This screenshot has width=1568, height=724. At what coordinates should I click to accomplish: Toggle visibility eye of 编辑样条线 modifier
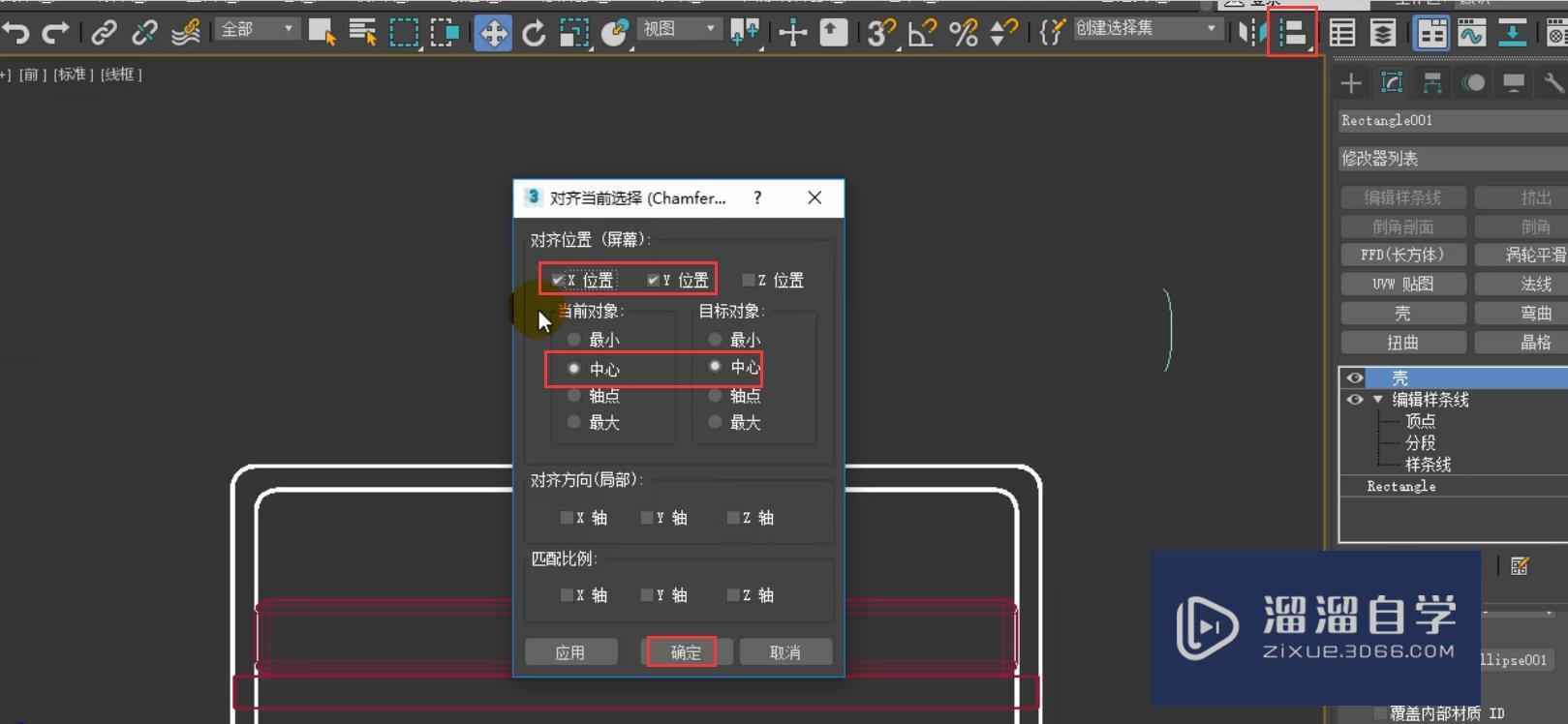coord(1355,400)
